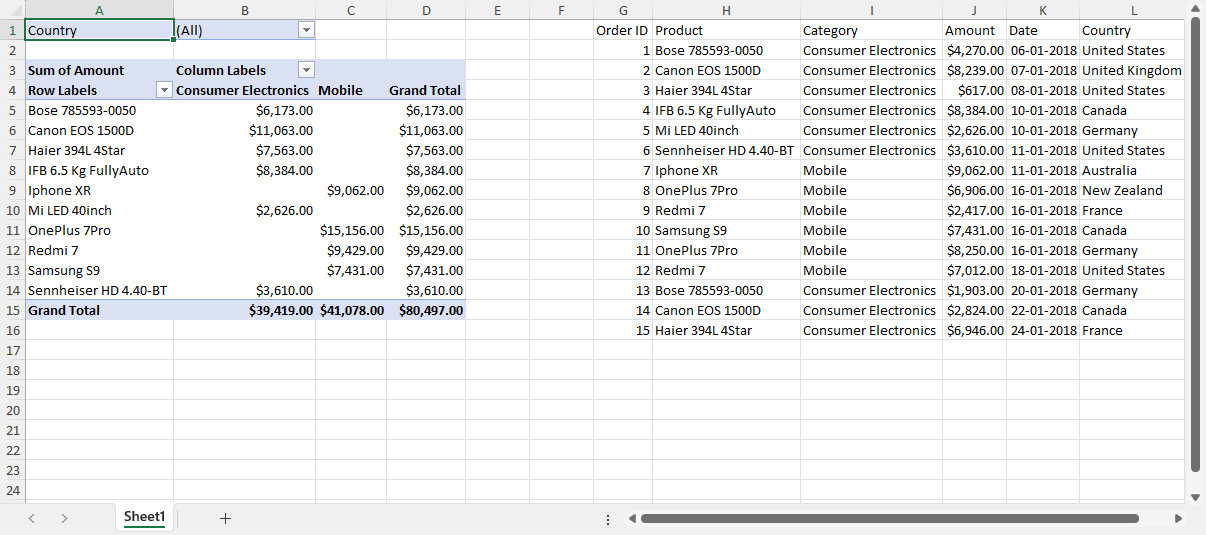
Task: Select the Bose 785593-0050 pivot row label
Action: pos(99,110)
